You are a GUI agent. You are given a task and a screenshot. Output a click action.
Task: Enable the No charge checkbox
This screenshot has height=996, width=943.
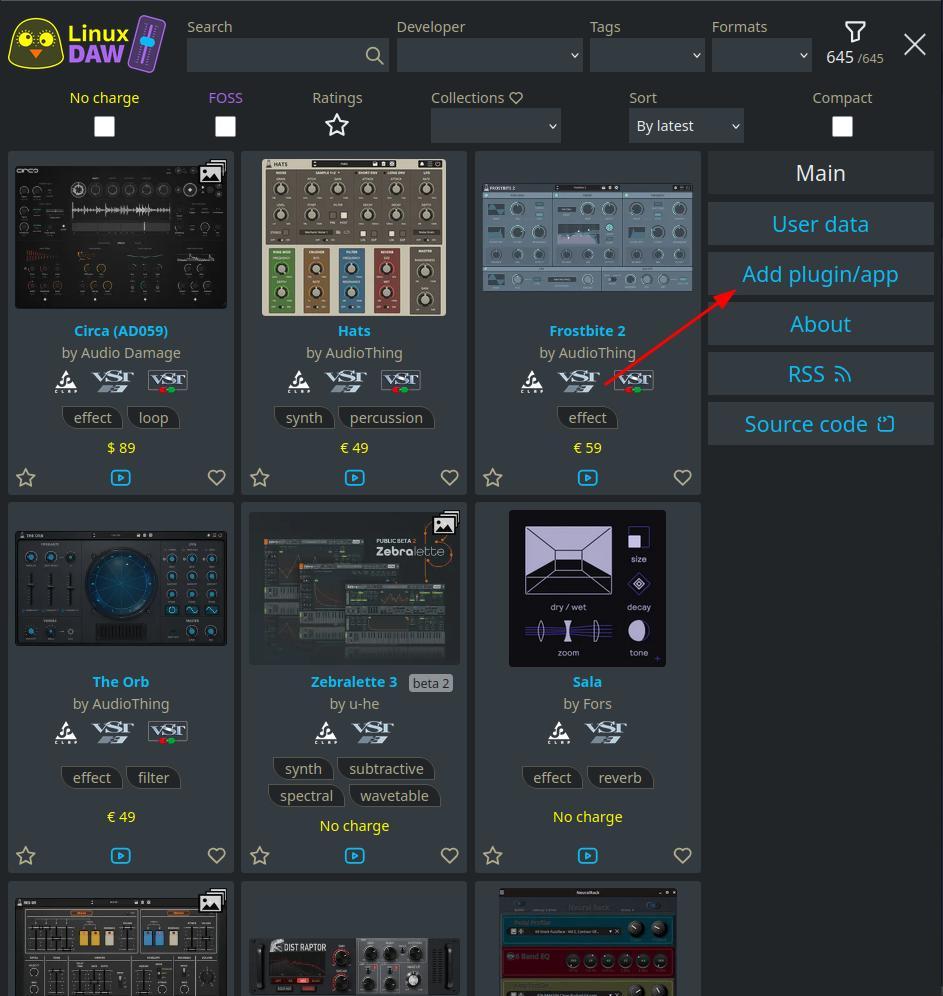click(104, 126)
